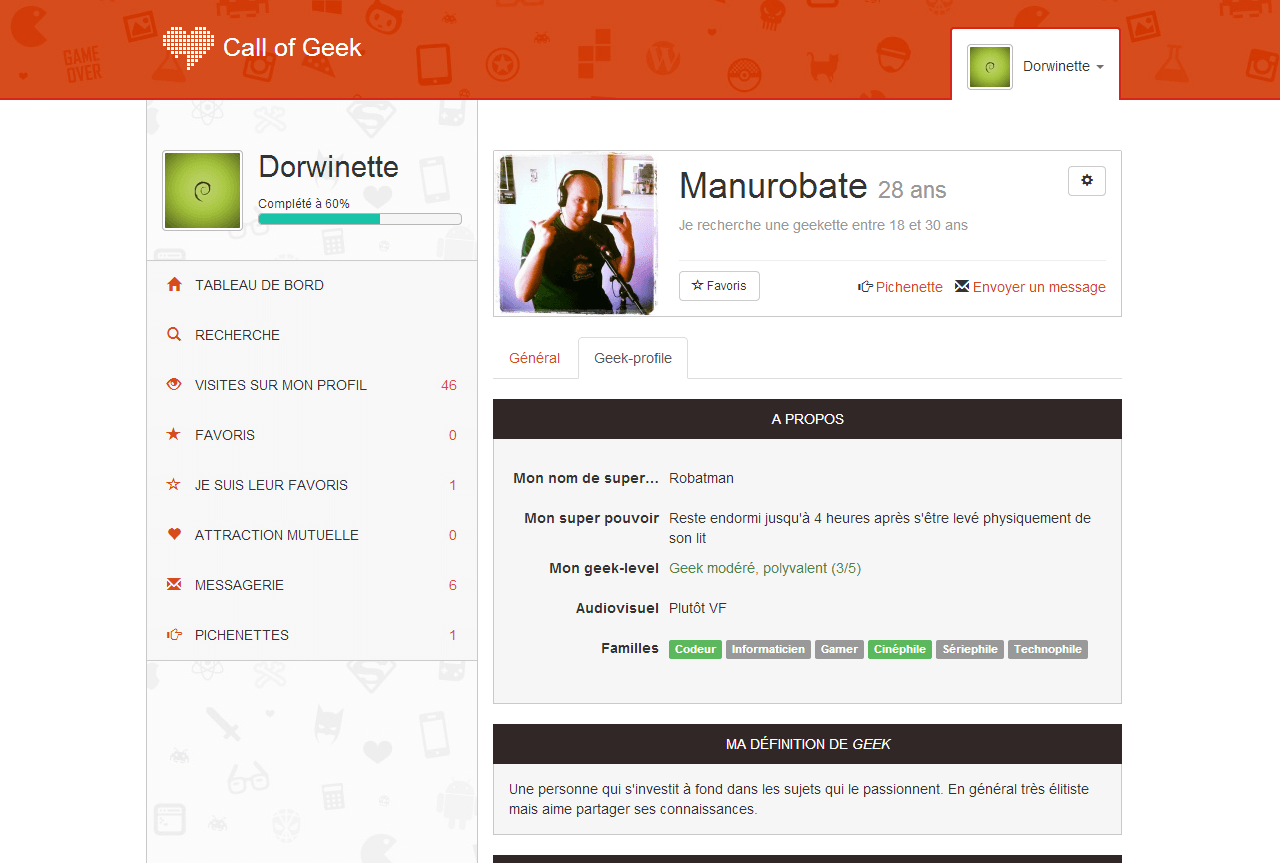Click the eye icon for profile visits
This screenshot has height=863, width=1280.
click(174, 385)
